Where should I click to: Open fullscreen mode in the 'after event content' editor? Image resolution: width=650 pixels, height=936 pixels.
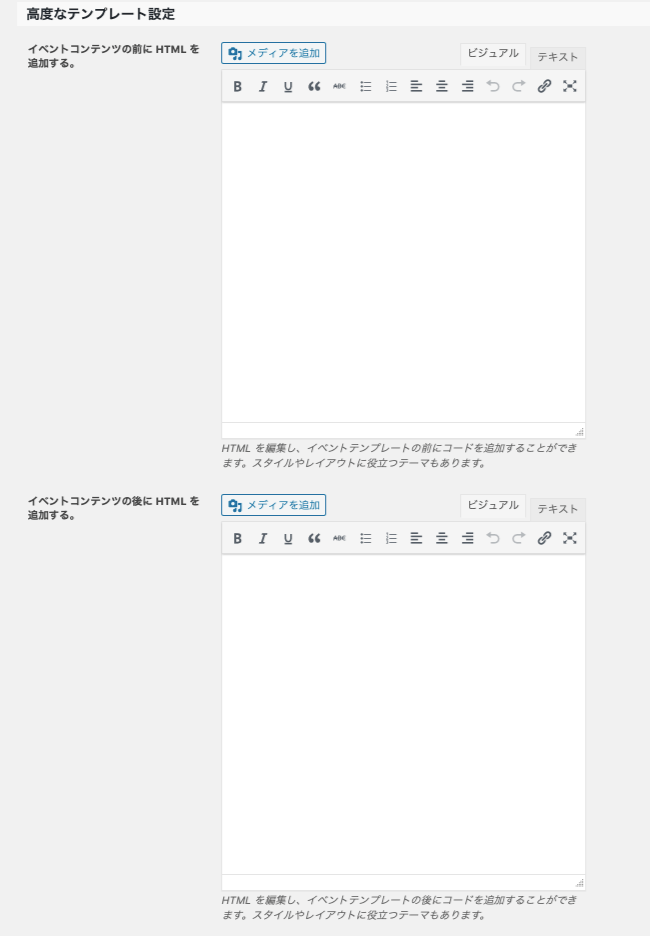pos(569,538)
